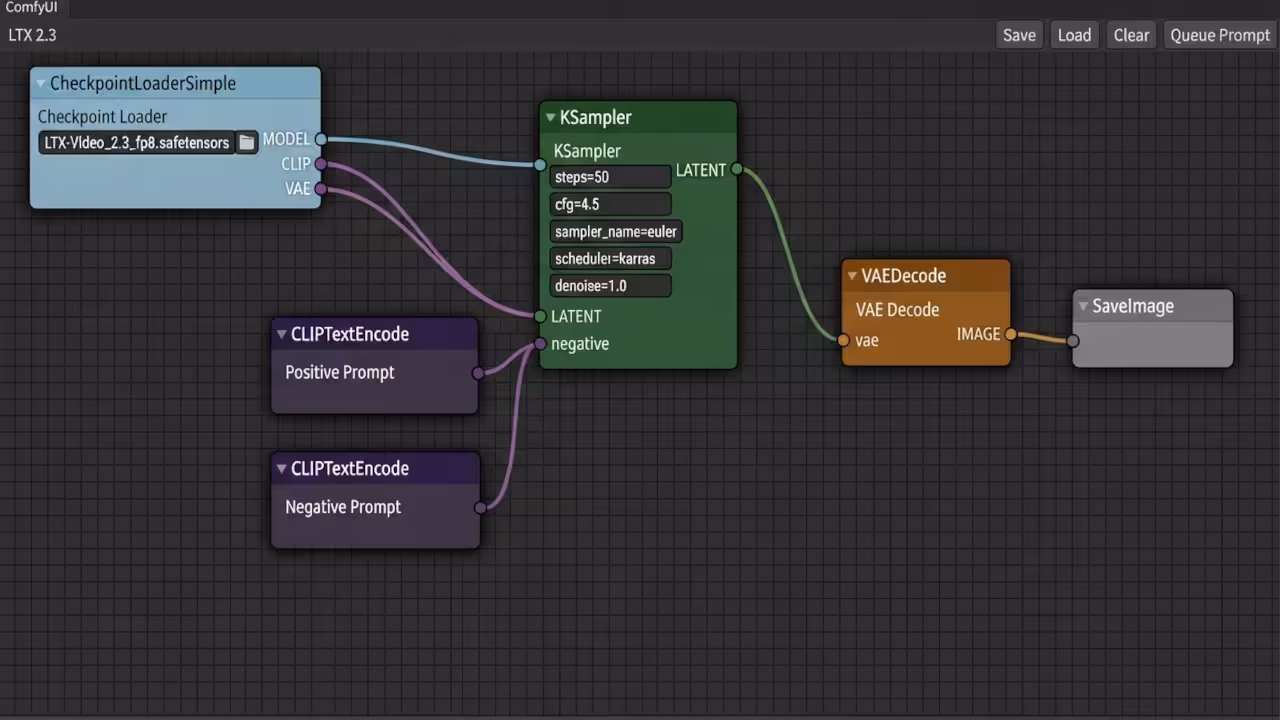The width and height of the screenshot is (1280, 720).
Task: Edit the cfg=4.5 field
Action: pos(610,204)
